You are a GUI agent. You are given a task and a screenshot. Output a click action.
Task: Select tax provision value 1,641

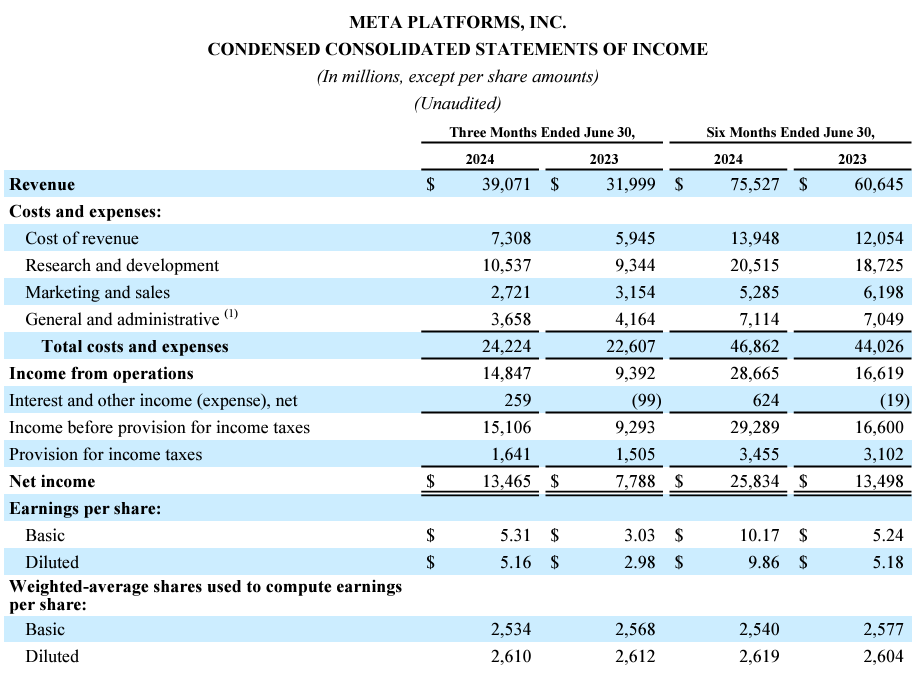pyautogui.click(x=511, y=455)
